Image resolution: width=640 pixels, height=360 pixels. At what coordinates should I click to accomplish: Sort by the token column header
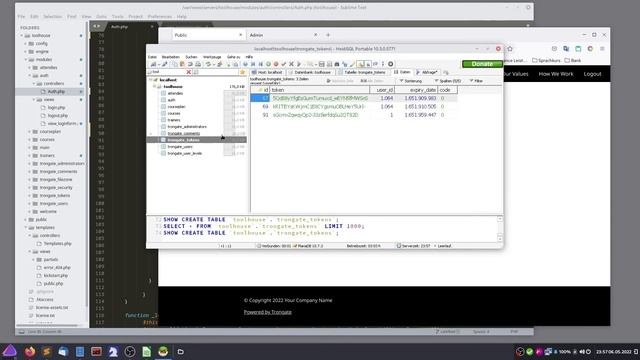[320, 90]
